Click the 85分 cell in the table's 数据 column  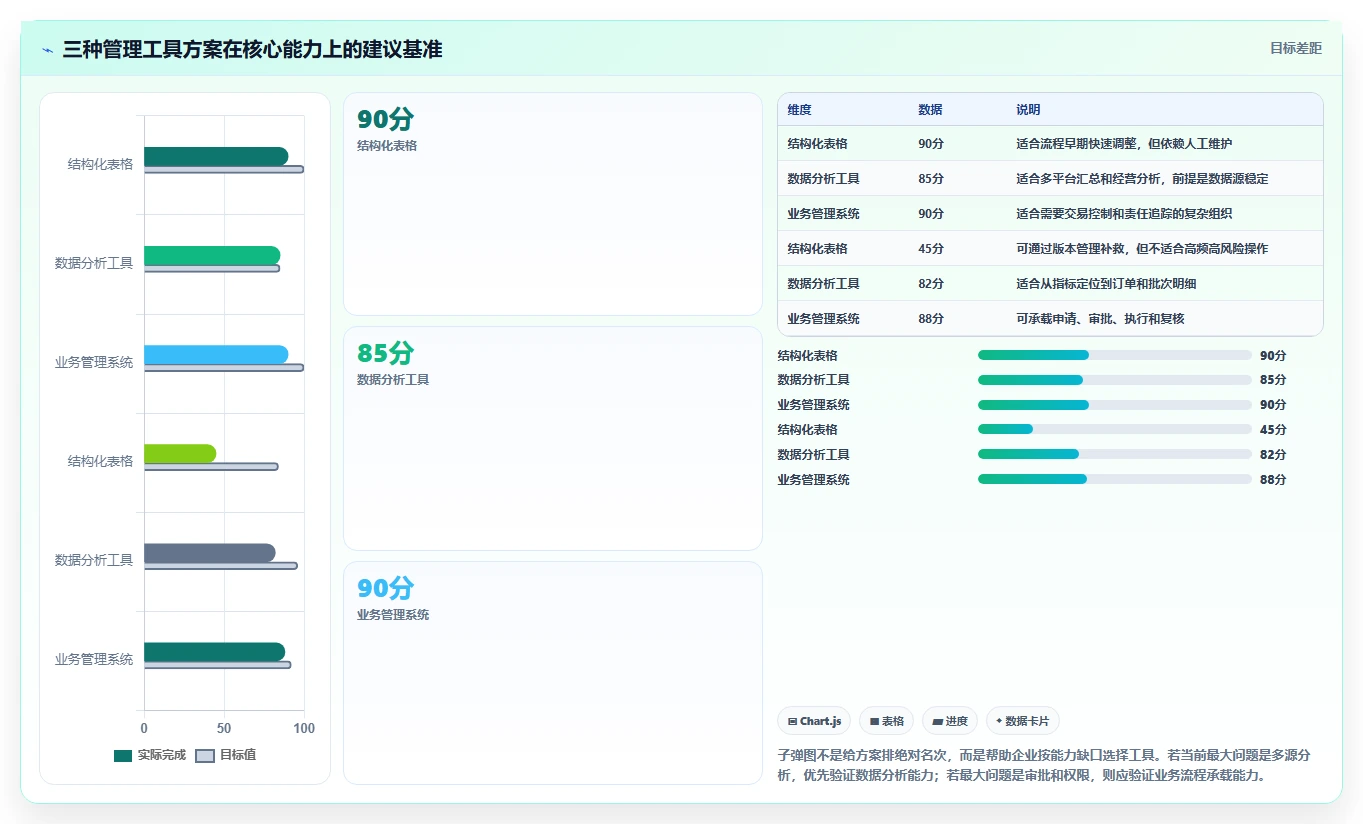[x=930, y=178]
